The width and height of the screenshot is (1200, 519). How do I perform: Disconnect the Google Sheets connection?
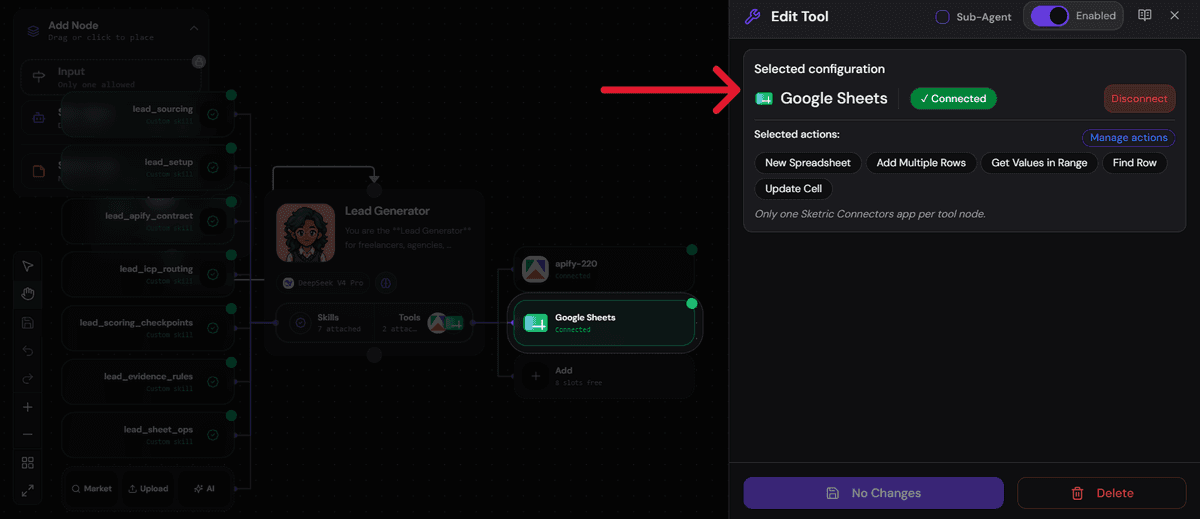(1139, 99)
